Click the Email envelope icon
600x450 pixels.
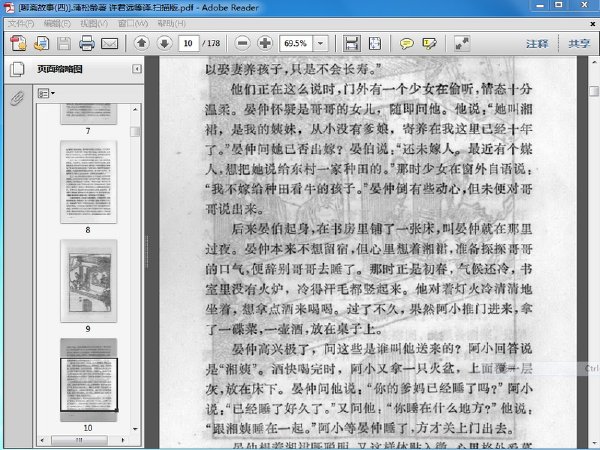(x=109, y=43)
